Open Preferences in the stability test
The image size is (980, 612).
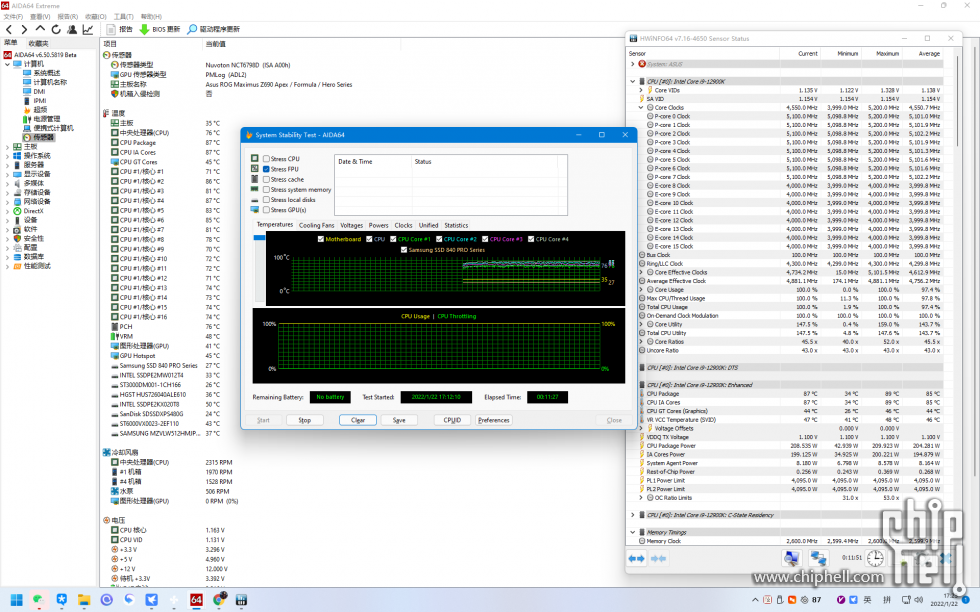(x=494, y=420)
